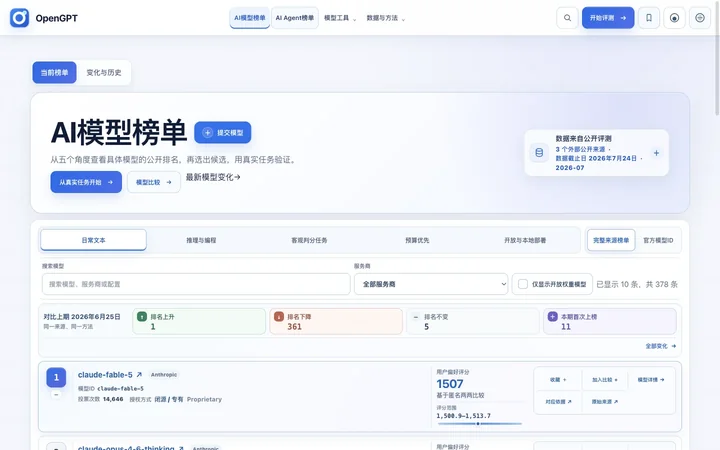Open the claude-opus-4-6-thinking model link
The width and height of the screenshot is (720, 450).
126,448
